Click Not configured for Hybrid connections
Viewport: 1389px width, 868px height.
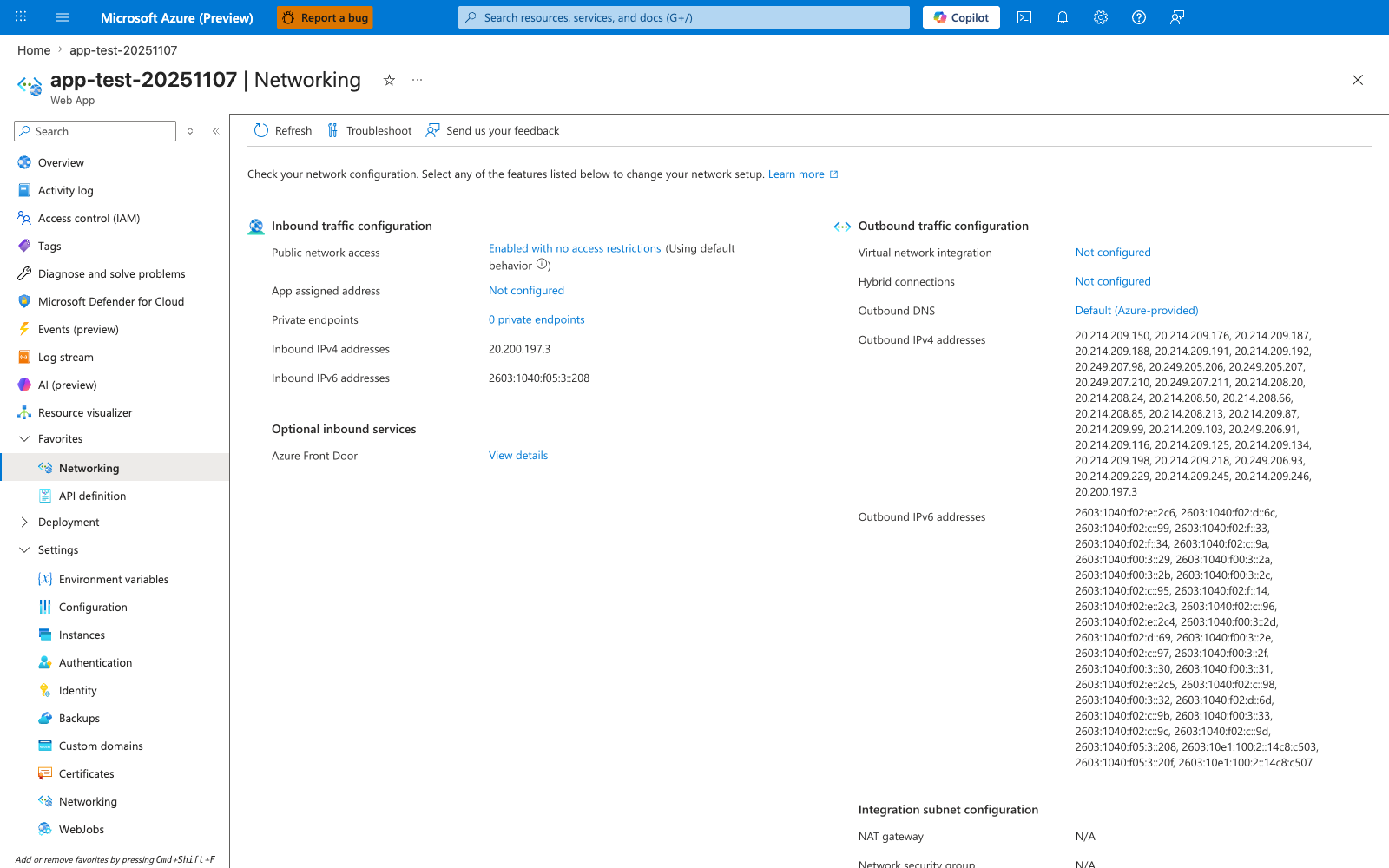(1113, 281)
